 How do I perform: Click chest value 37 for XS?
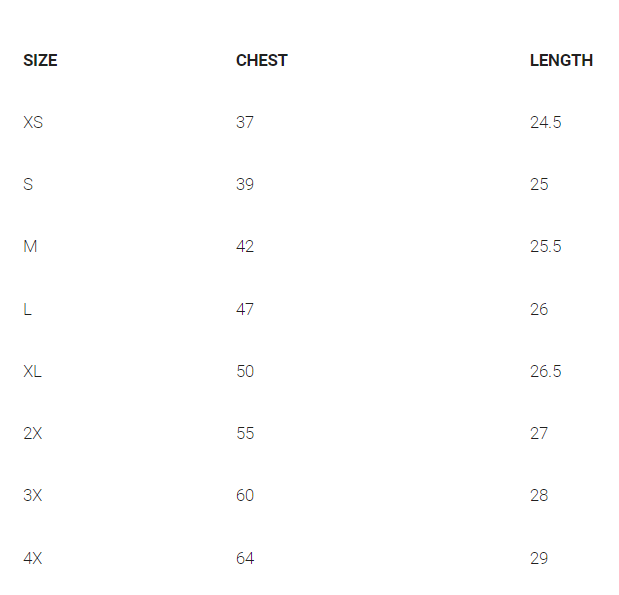(x=245, y=122)
